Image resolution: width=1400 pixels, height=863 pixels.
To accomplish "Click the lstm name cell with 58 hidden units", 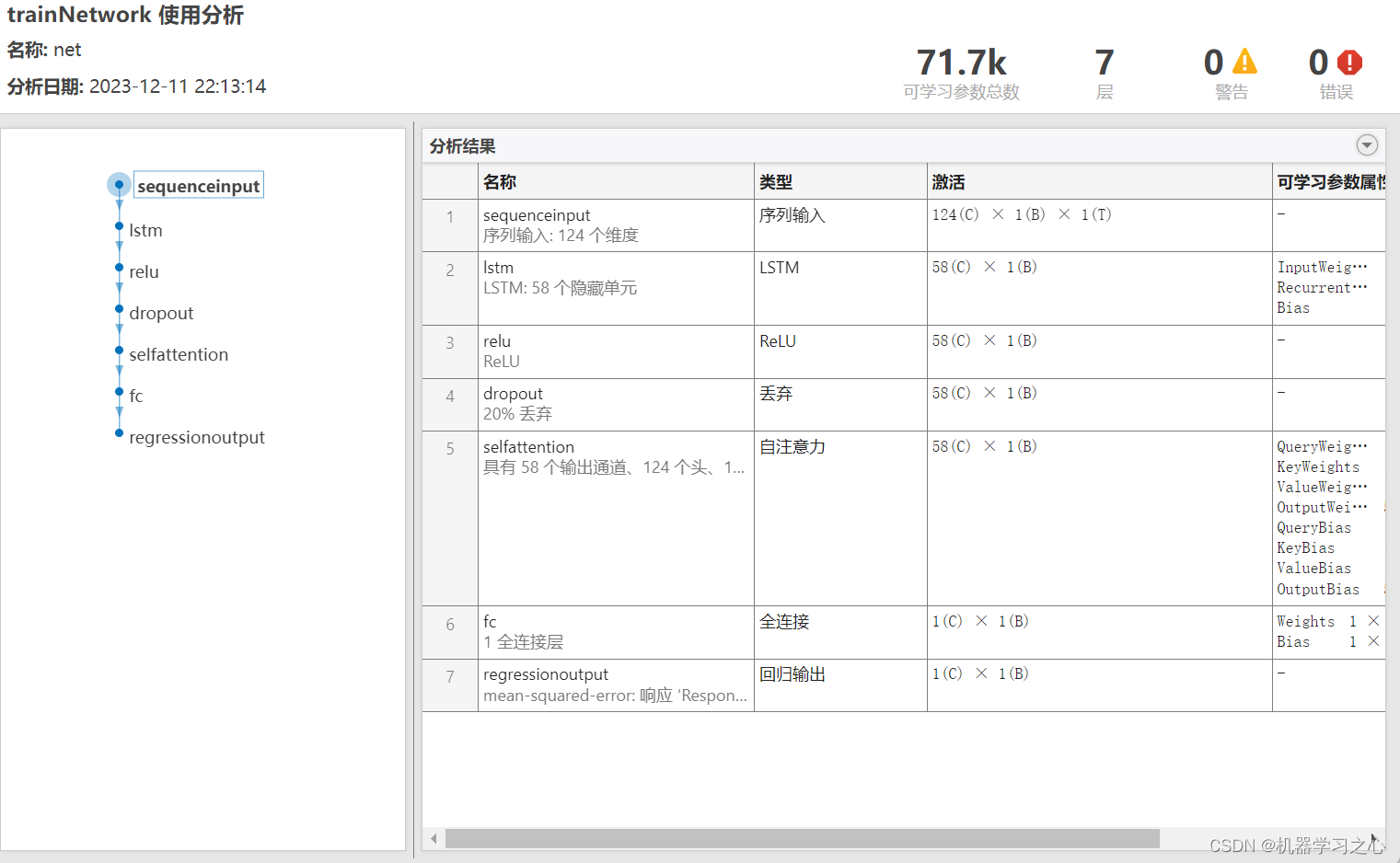I will point(616,288).
